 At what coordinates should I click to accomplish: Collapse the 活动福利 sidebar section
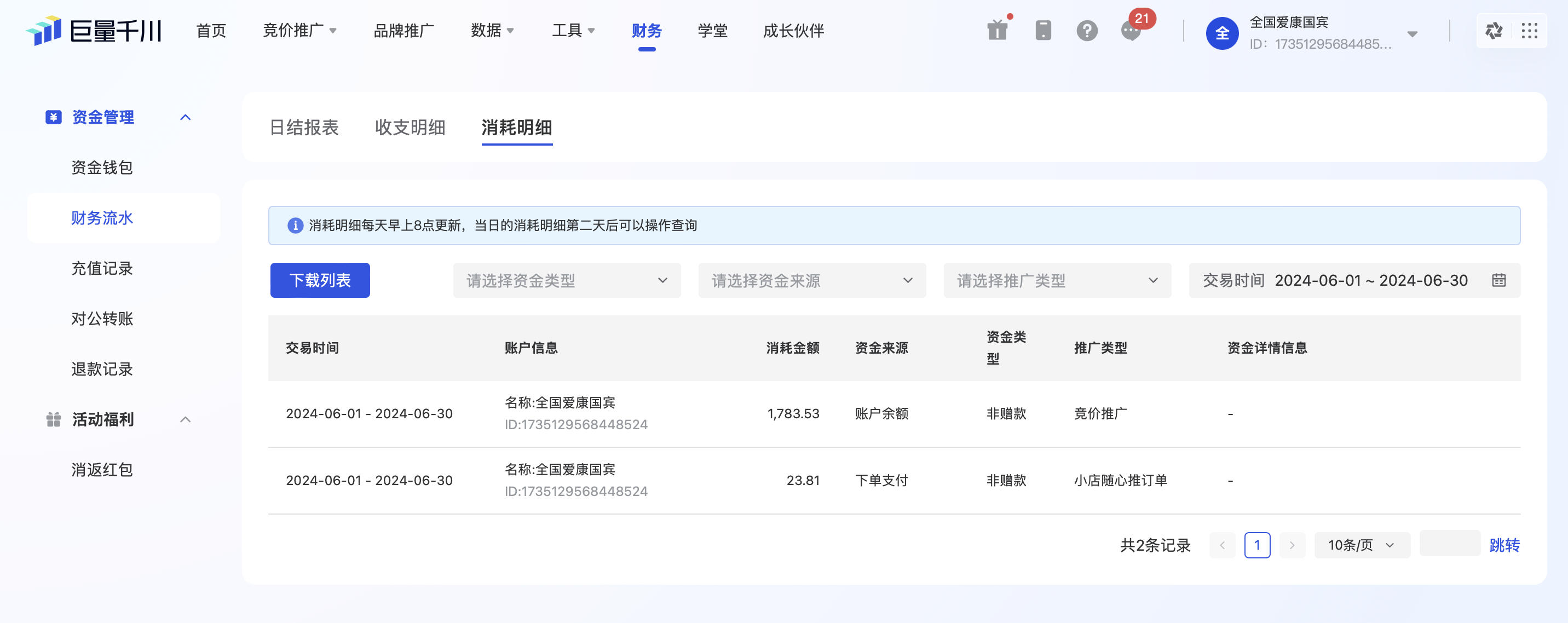(186, 419)
